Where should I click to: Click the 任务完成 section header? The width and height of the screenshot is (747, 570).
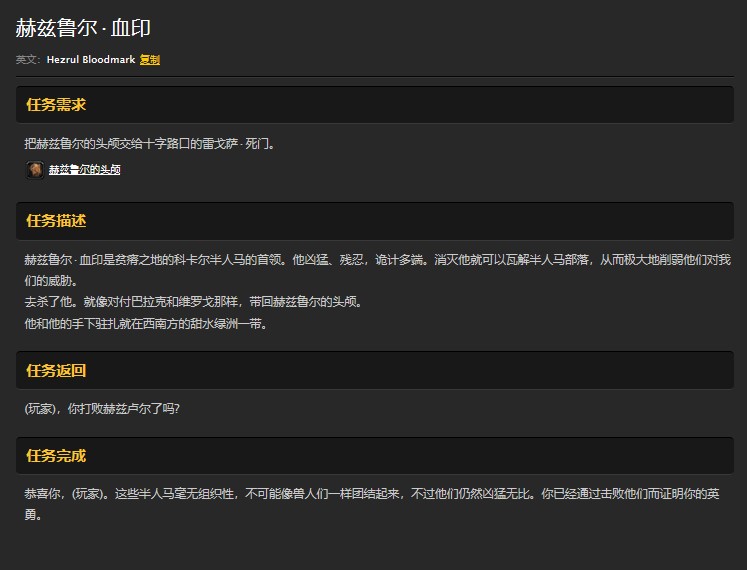click(56, 456)
